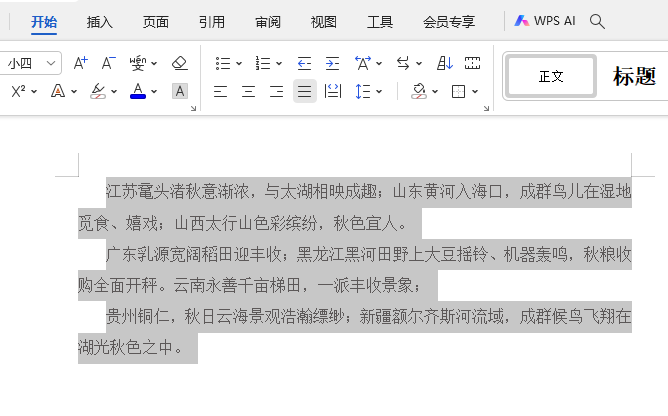Click paragraph starting 江苏鼋头渚秋意渐浓
Image resolution: width=668 pixels, height=416 pixels.
click(354, 207)
